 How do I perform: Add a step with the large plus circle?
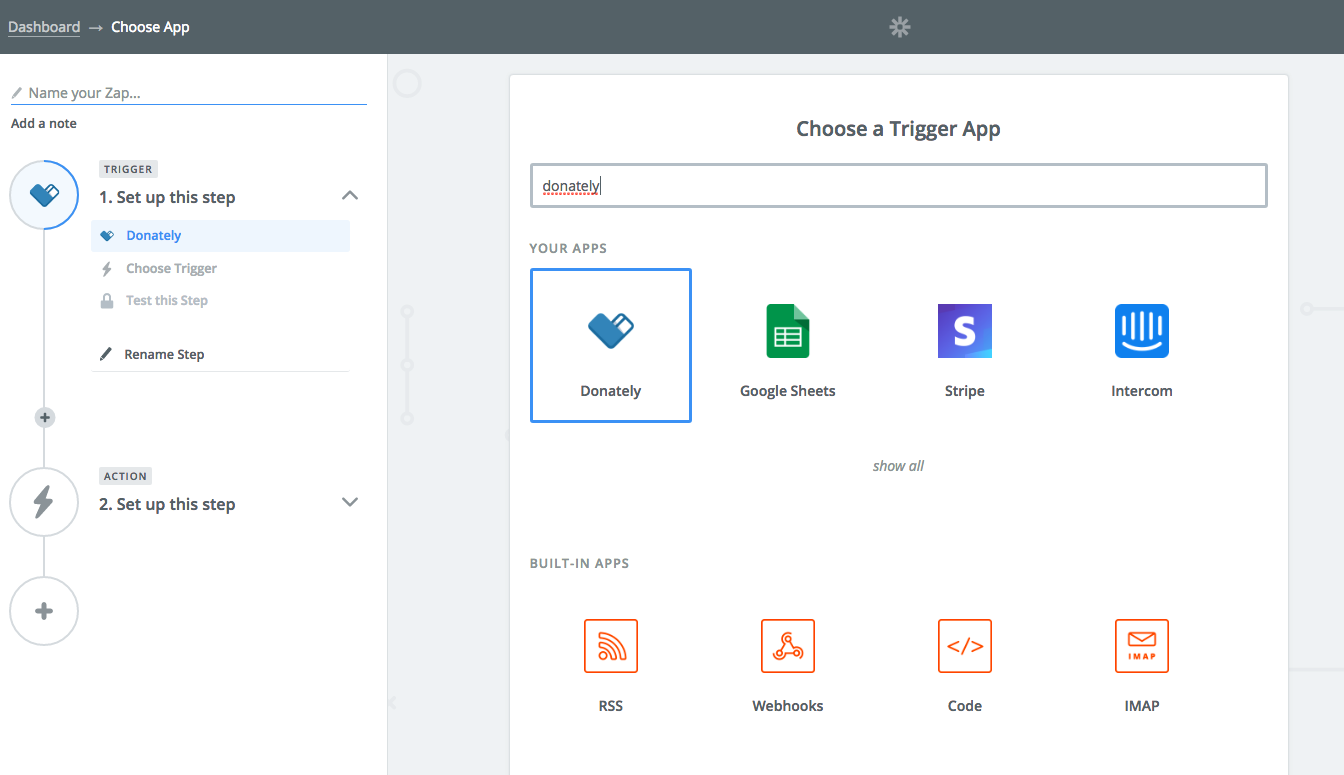(44, 611)
